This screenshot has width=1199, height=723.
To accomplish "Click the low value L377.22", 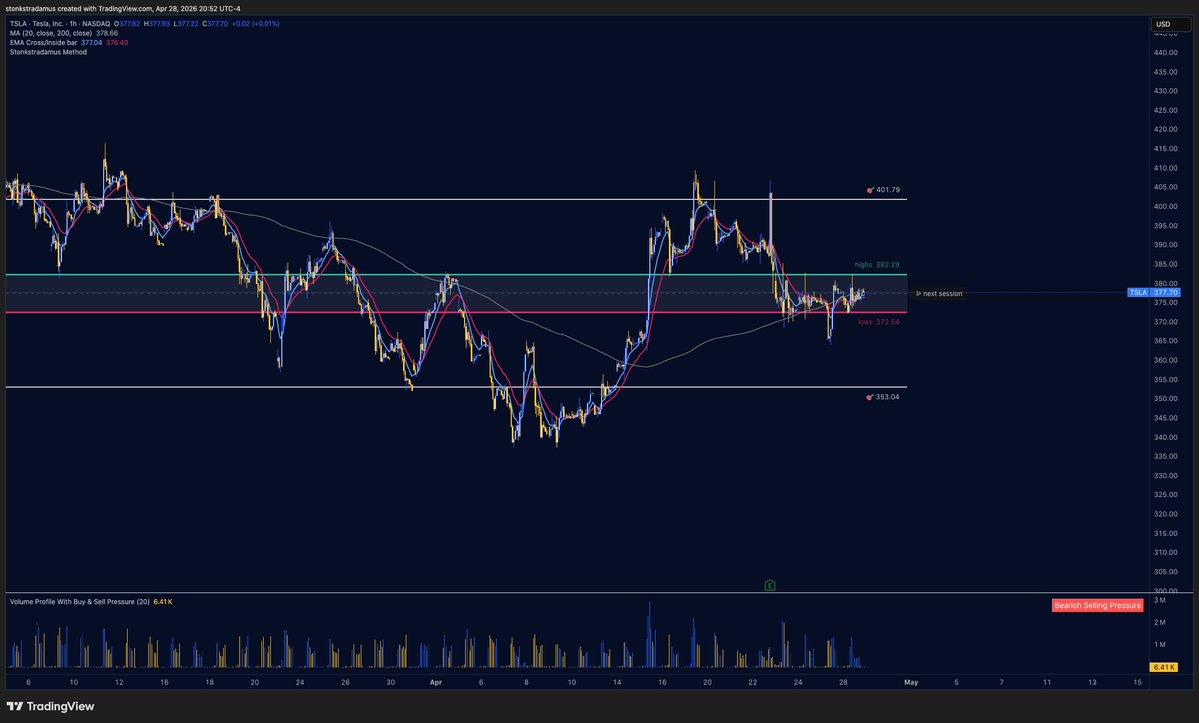I will pyautogui.click(x=186, y=24).
